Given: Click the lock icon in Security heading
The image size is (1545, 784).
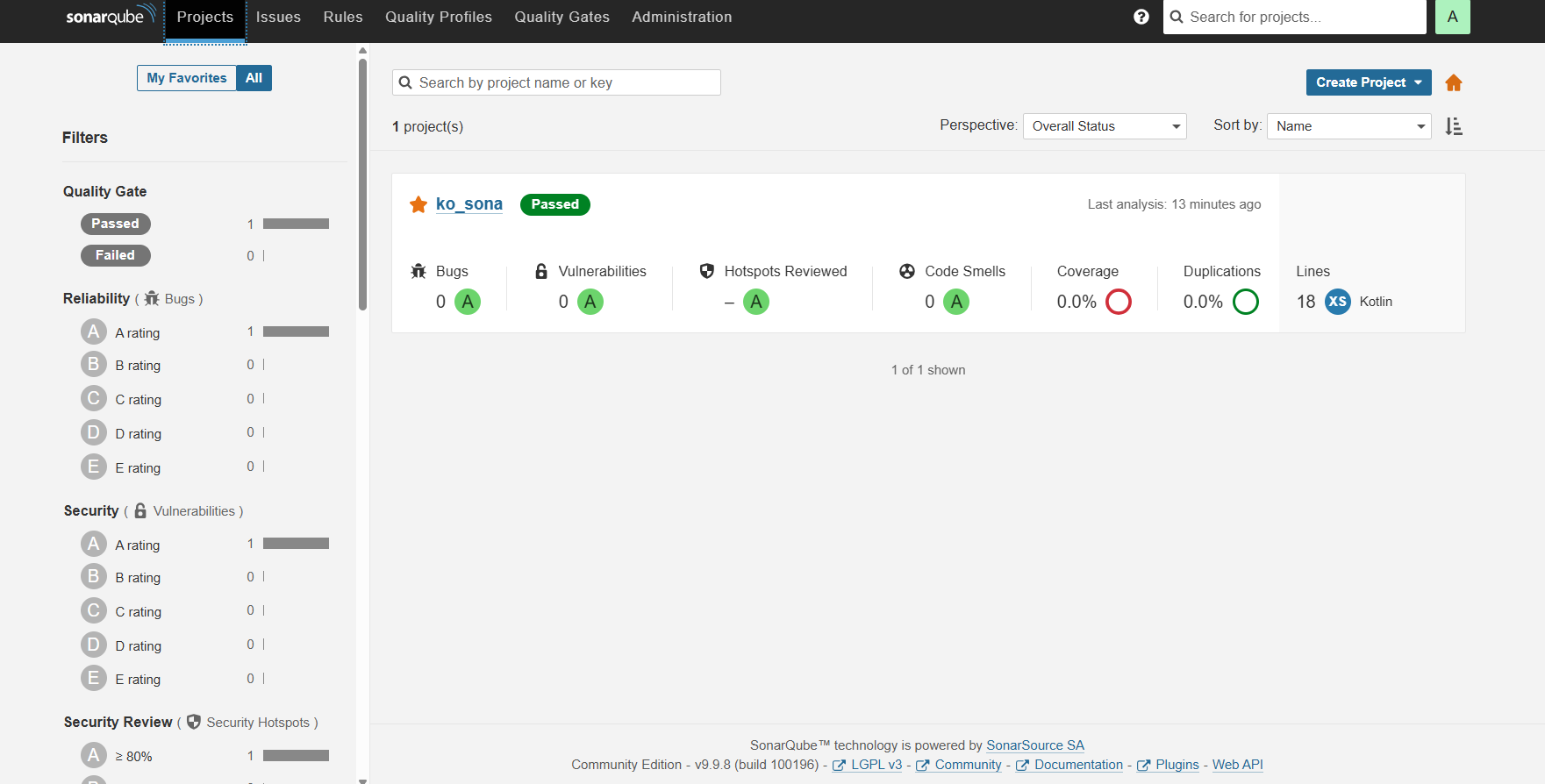Looking at the screenshot, I should (140, 510).
